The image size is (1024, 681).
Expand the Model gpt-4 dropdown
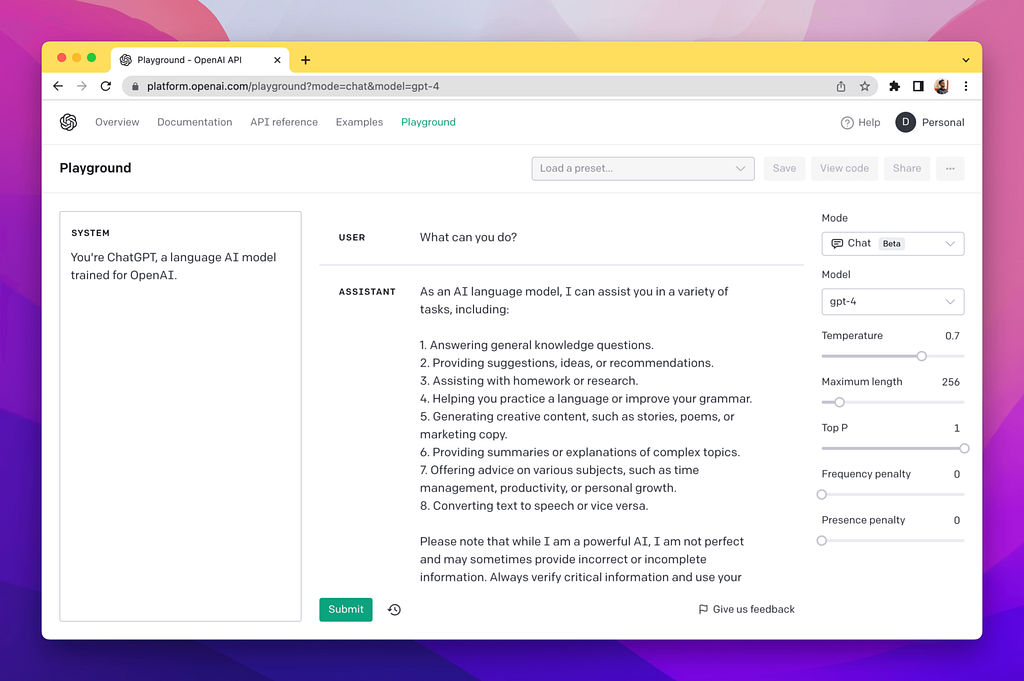pyautogui.click(x=893, y=302)
